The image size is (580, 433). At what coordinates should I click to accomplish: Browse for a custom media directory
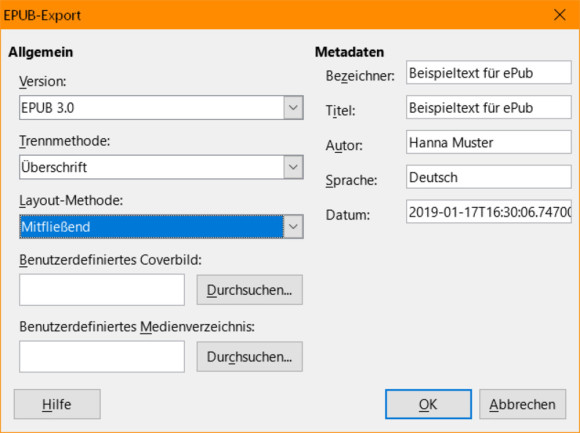pyautogui.click(x=250, y=356)
